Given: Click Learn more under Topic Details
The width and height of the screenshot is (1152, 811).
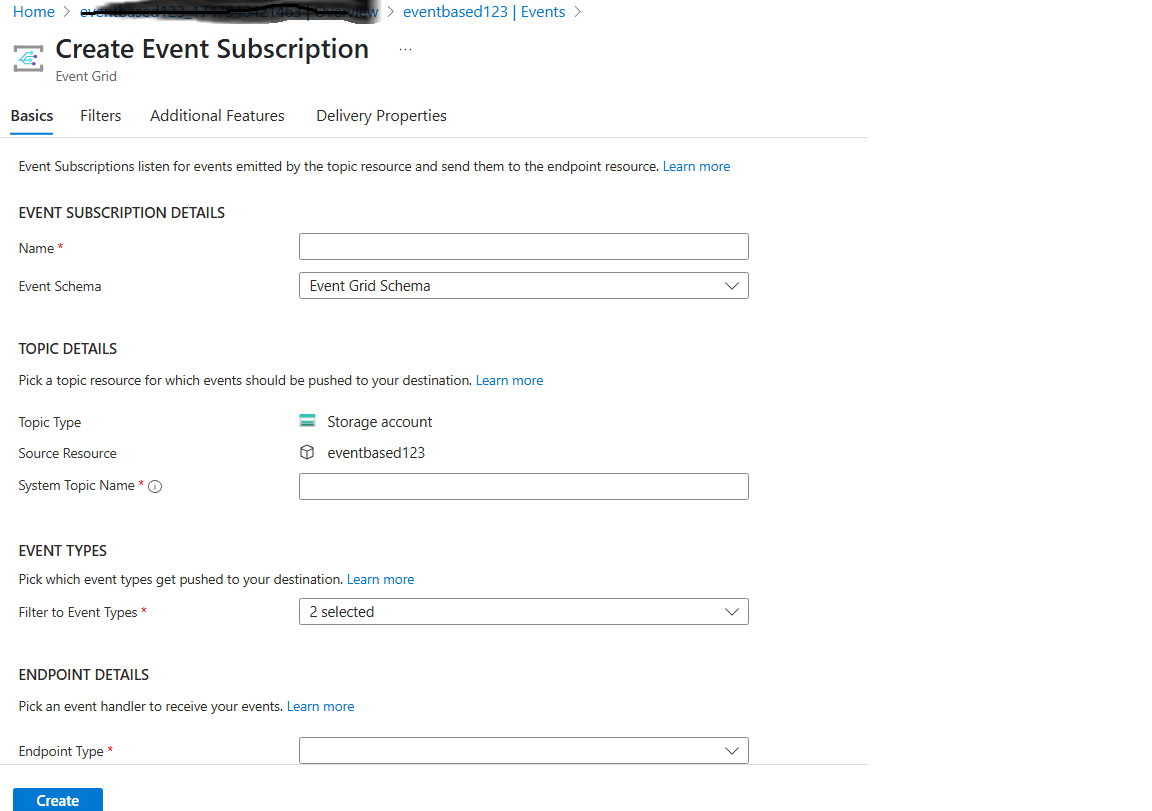Looking at the screenshot, I should coord(509,380).
